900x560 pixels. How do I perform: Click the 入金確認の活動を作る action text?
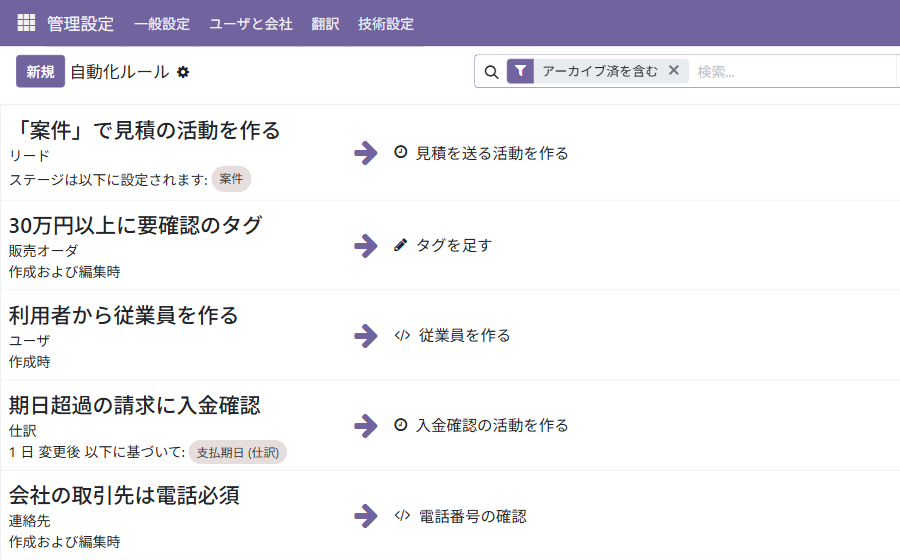pyautogui.click(x=492, y=426)
